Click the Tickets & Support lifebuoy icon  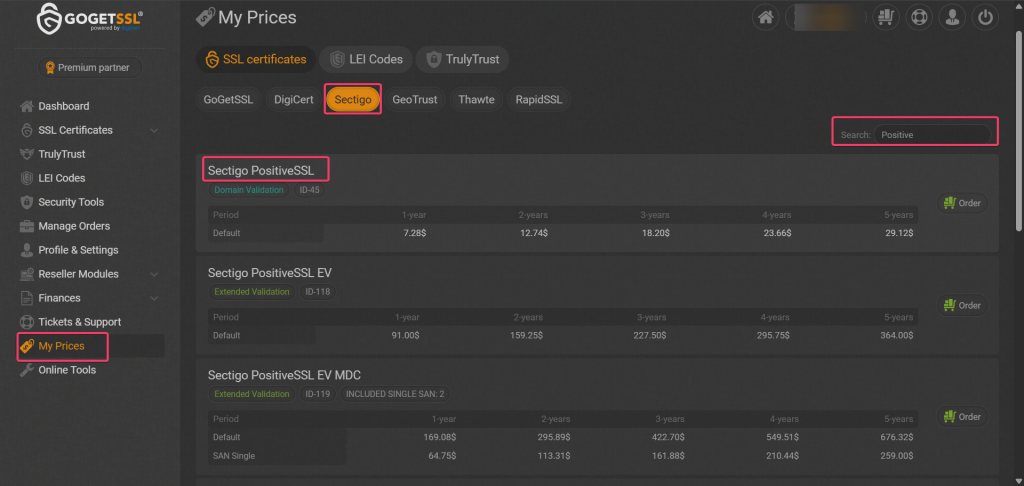(x=27, y=322)
